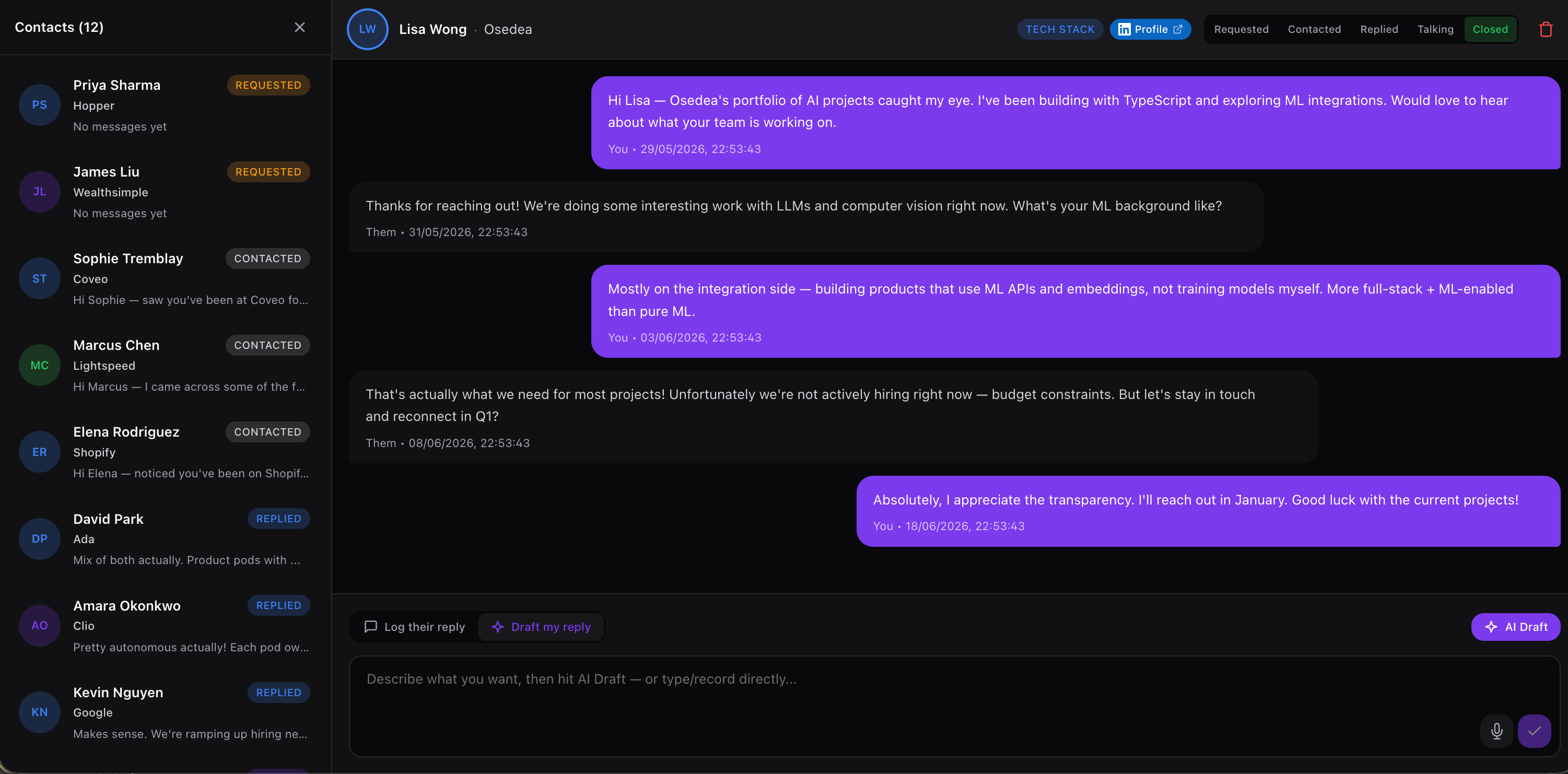Click the message starting "Absolutely, I appreciate the transparency"
Viewport: 1568px width, 774px height.
pyautogui.click(x=1208, y=511)
